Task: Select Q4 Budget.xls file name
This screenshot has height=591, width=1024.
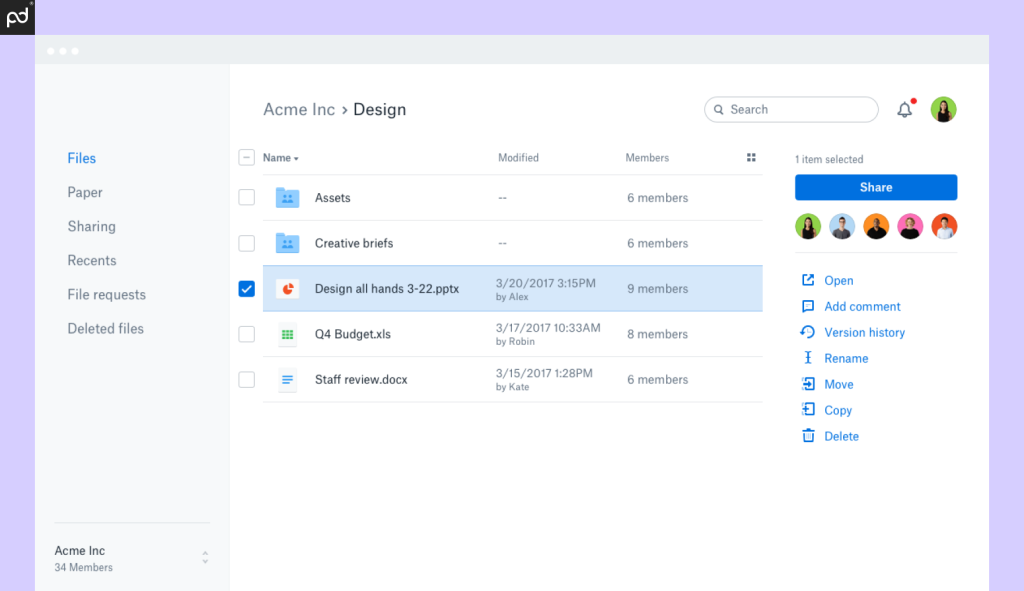Action: point(353,334)
